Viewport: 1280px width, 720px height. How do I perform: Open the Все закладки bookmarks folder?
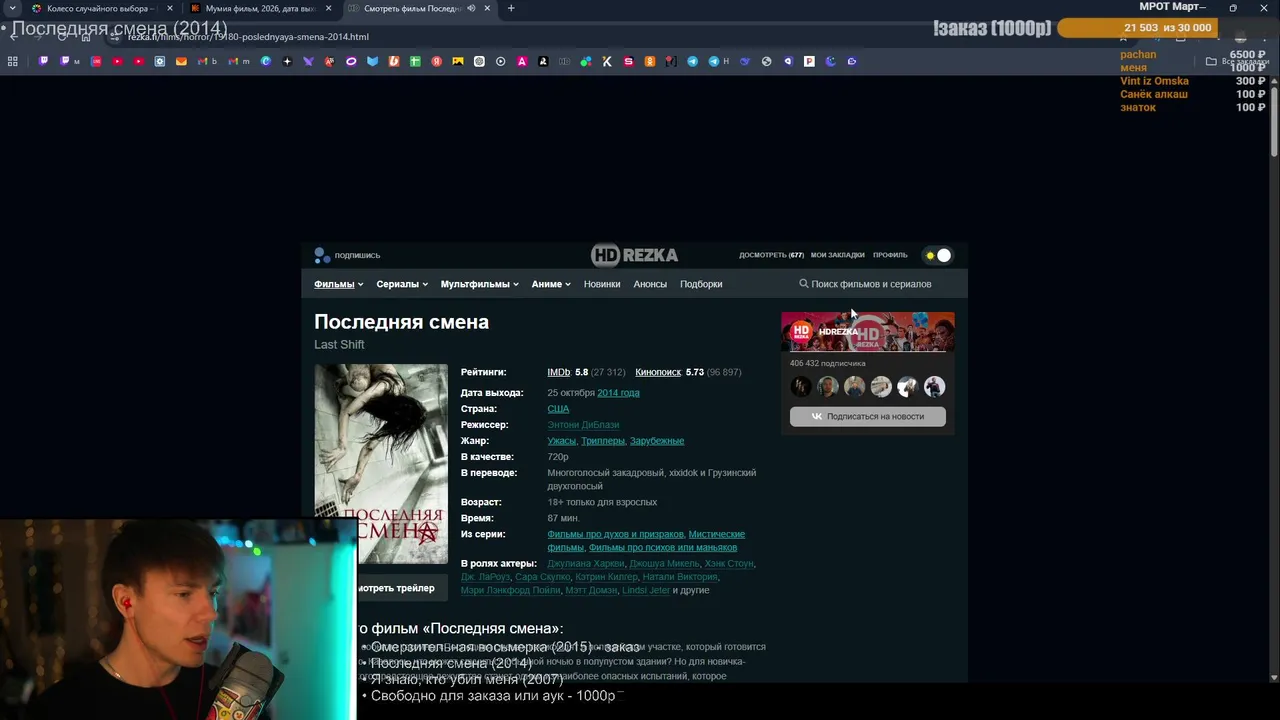pos(1237,61)
